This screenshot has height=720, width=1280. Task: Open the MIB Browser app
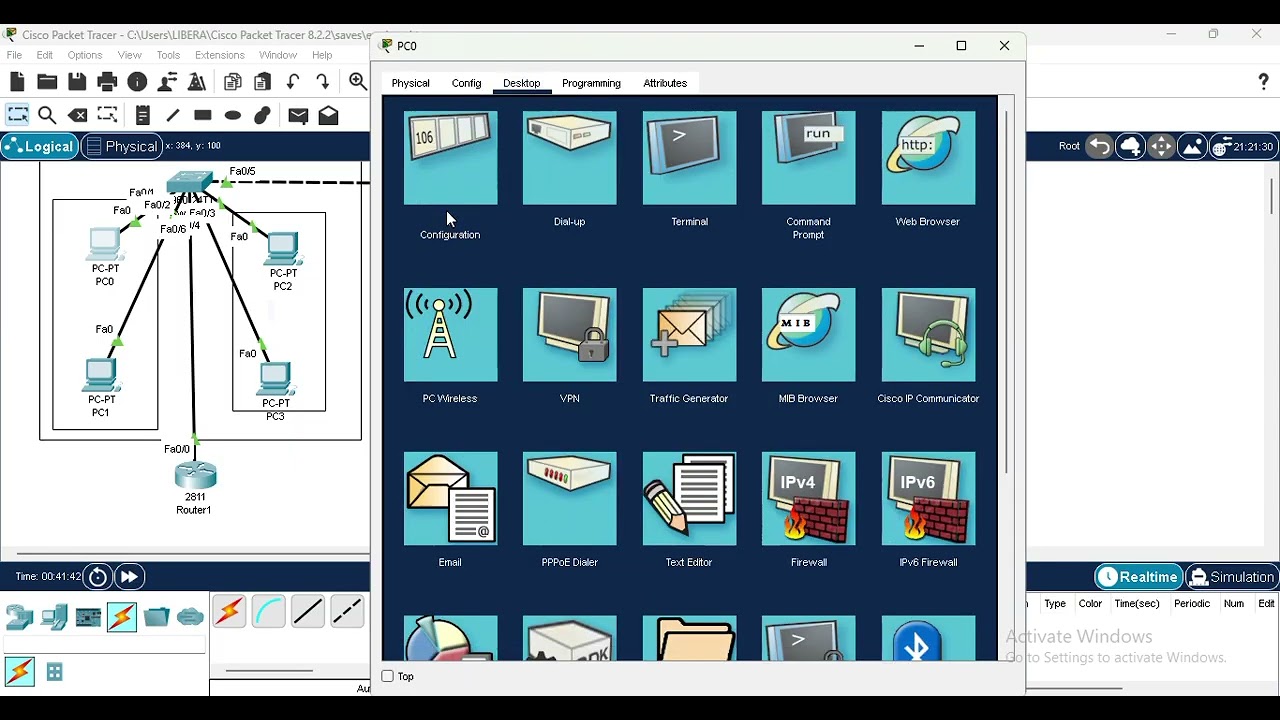pos(809,335)
